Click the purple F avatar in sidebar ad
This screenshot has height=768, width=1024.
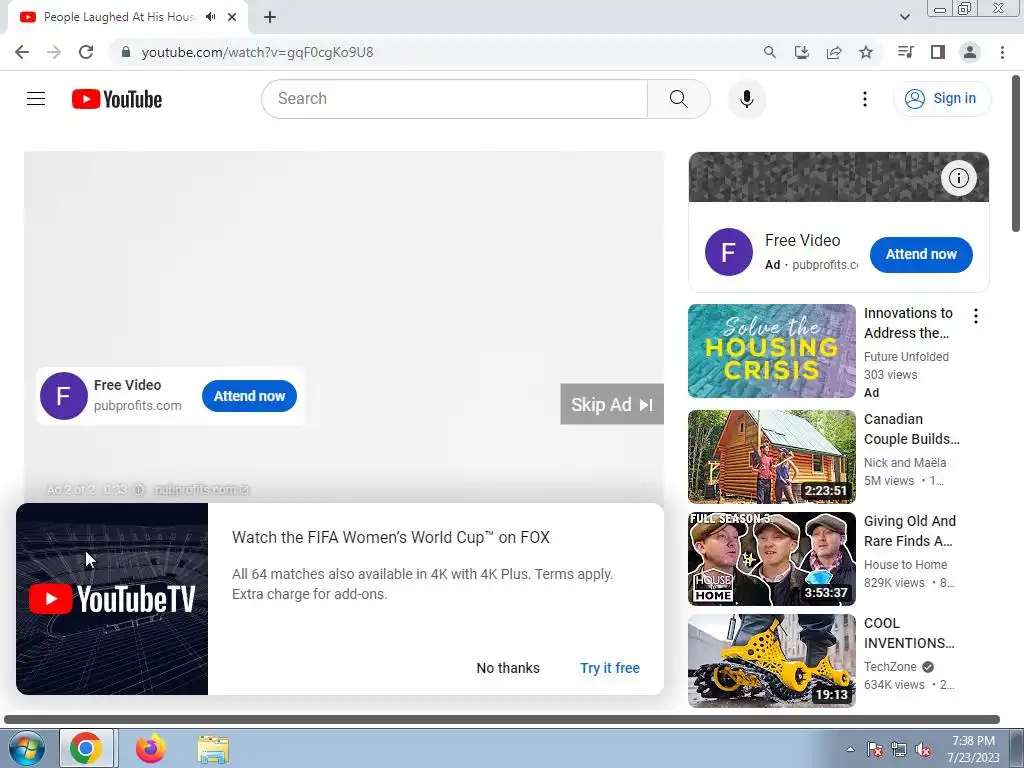click(x=729, y=252)
